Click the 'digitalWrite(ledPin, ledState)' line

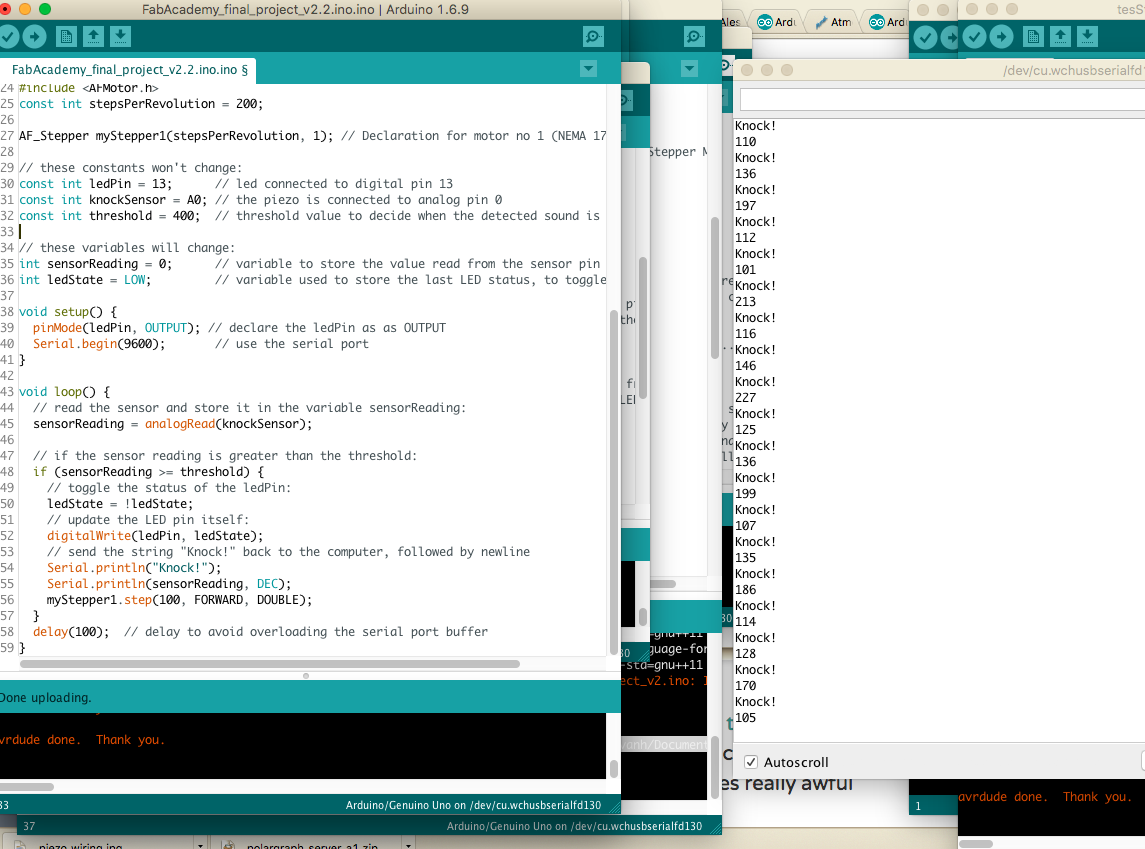pyautogui.click(x=155, y=536)
